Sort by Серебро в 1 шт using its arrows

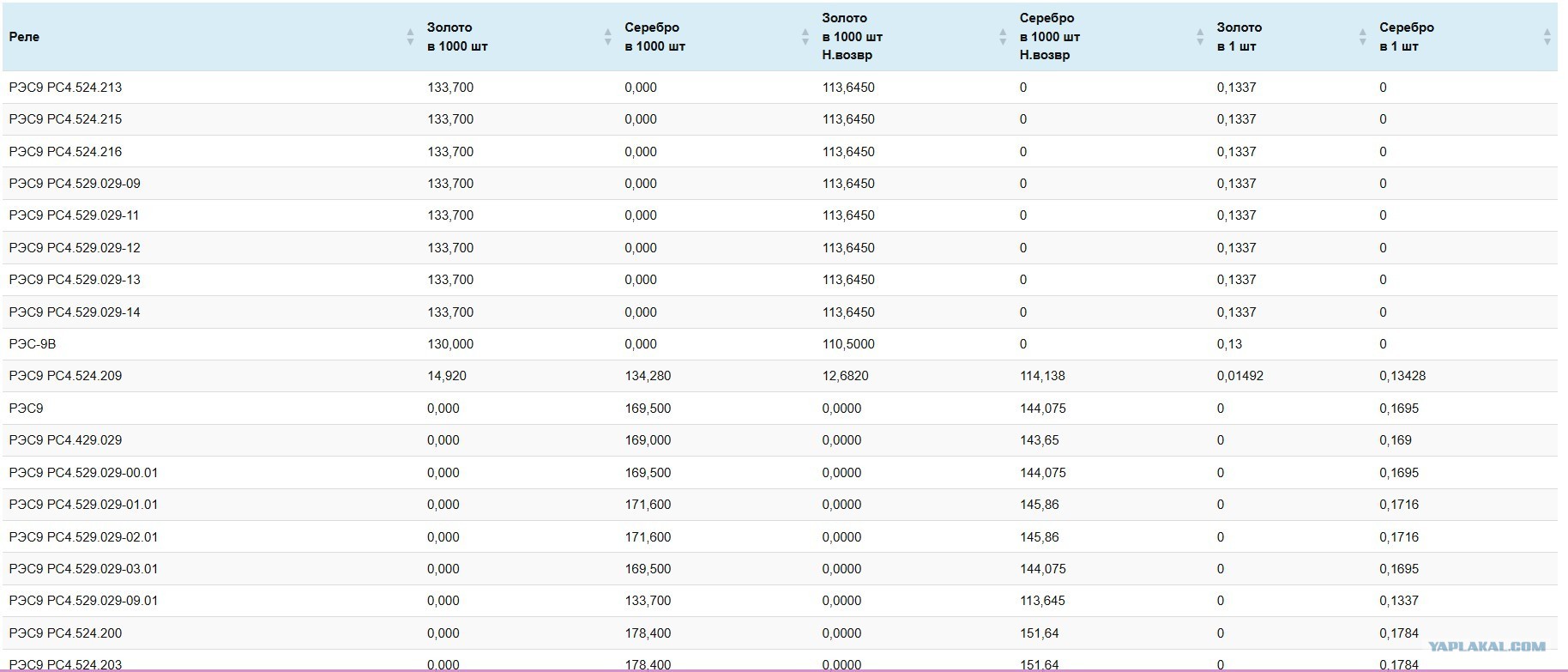1547,37
